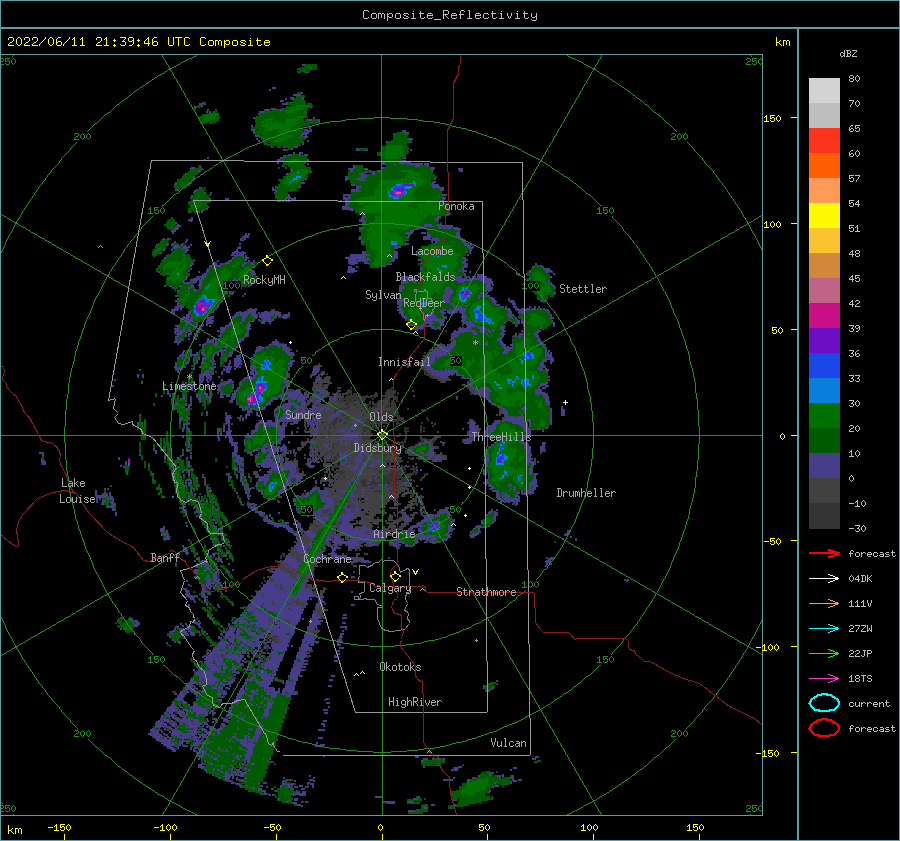This screenshot has height=841, width=900.
Task: Click the strong storm cell north of Ponoka
Action: click(x=398, y=191)
